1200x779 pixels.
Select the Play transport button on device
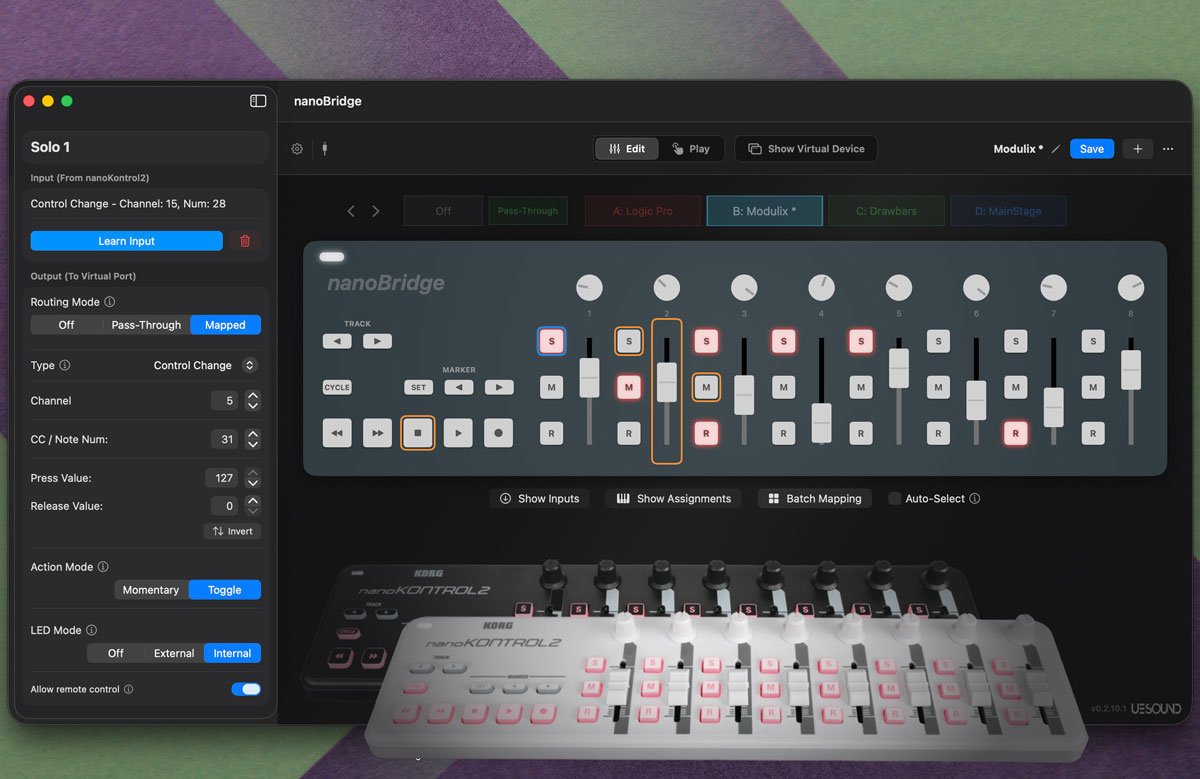458,433
